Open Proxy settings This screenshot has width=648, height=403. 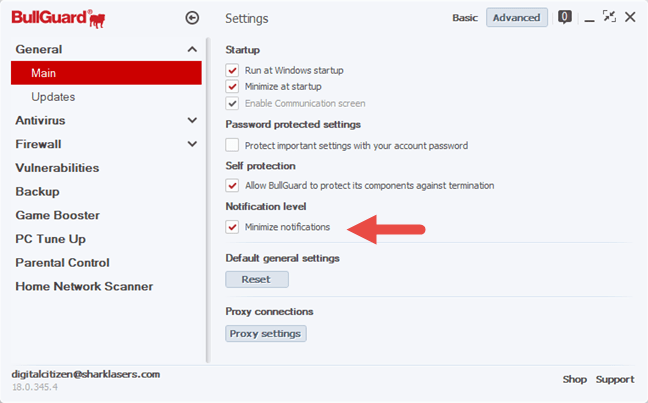point(266,333)
